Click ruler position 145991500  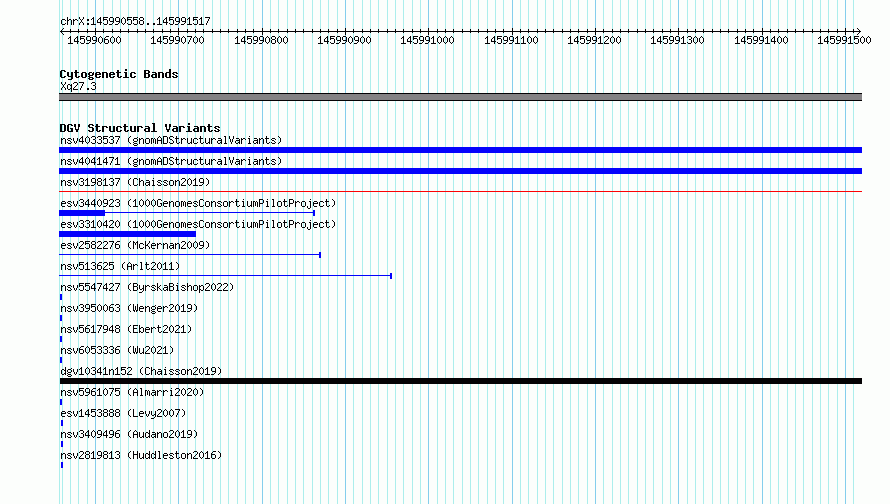[844, 40]
